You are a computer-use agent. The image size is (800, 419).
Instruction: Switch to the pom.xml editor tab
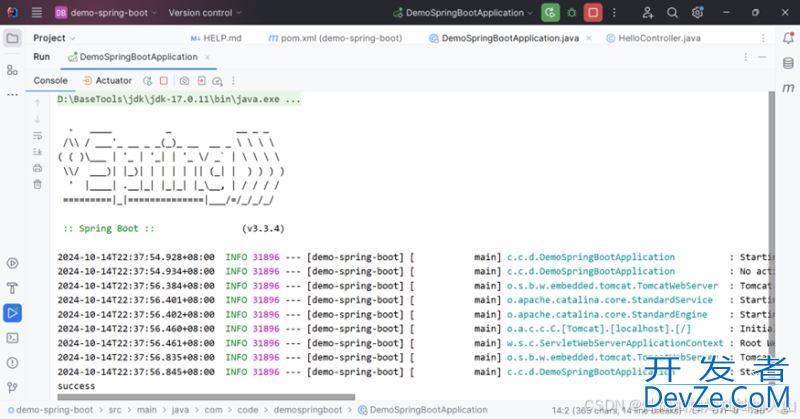[x=336, y=38]
